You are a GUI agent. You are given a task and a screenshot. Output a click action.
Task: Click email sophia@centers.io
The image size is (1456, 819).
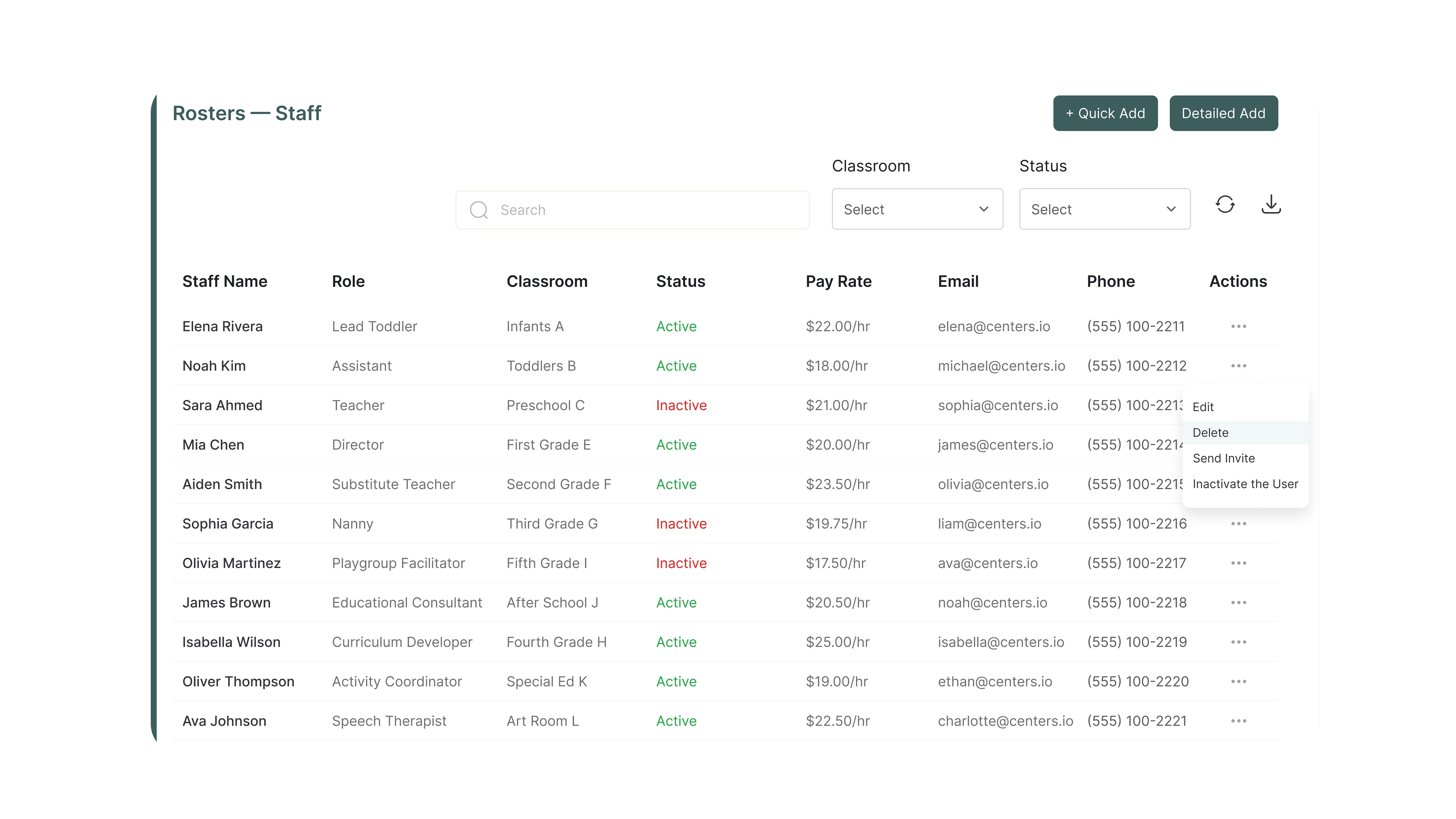(x=998, y=406)
